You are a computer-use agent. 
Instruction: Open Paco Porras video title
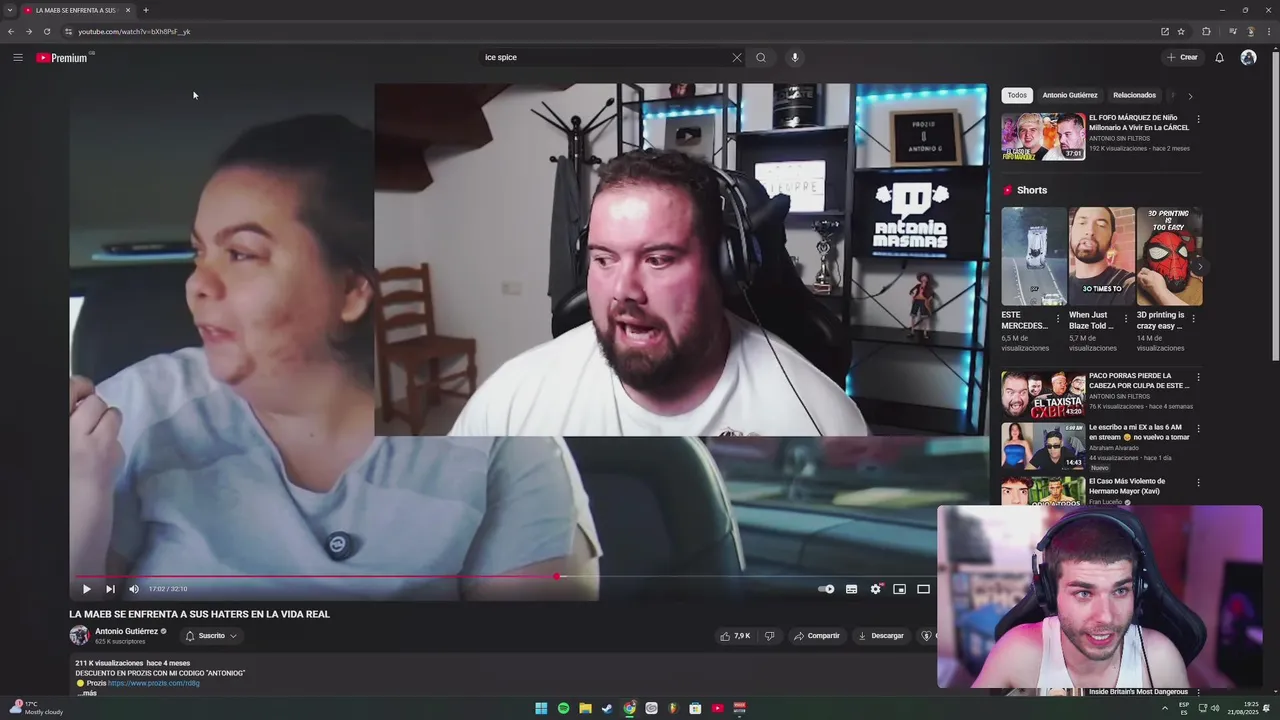tap(1139, 381)
